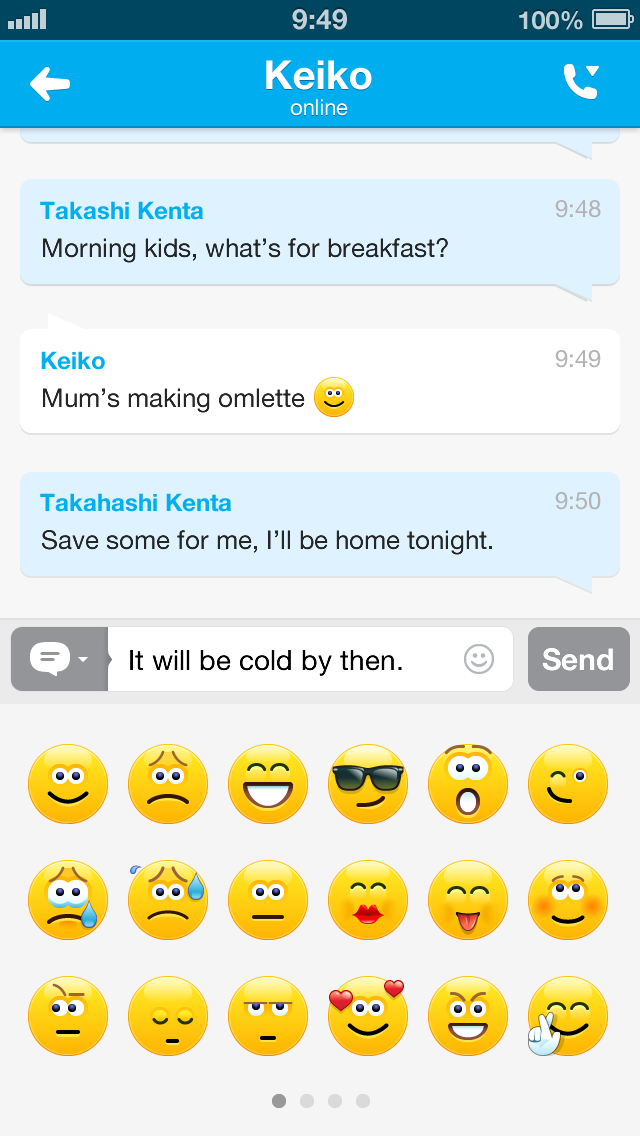This screenshot has height=1136, width=640.
Task: Pick the tongue-out emoticon
Action: pyautogui.click(x=467, y=899)
